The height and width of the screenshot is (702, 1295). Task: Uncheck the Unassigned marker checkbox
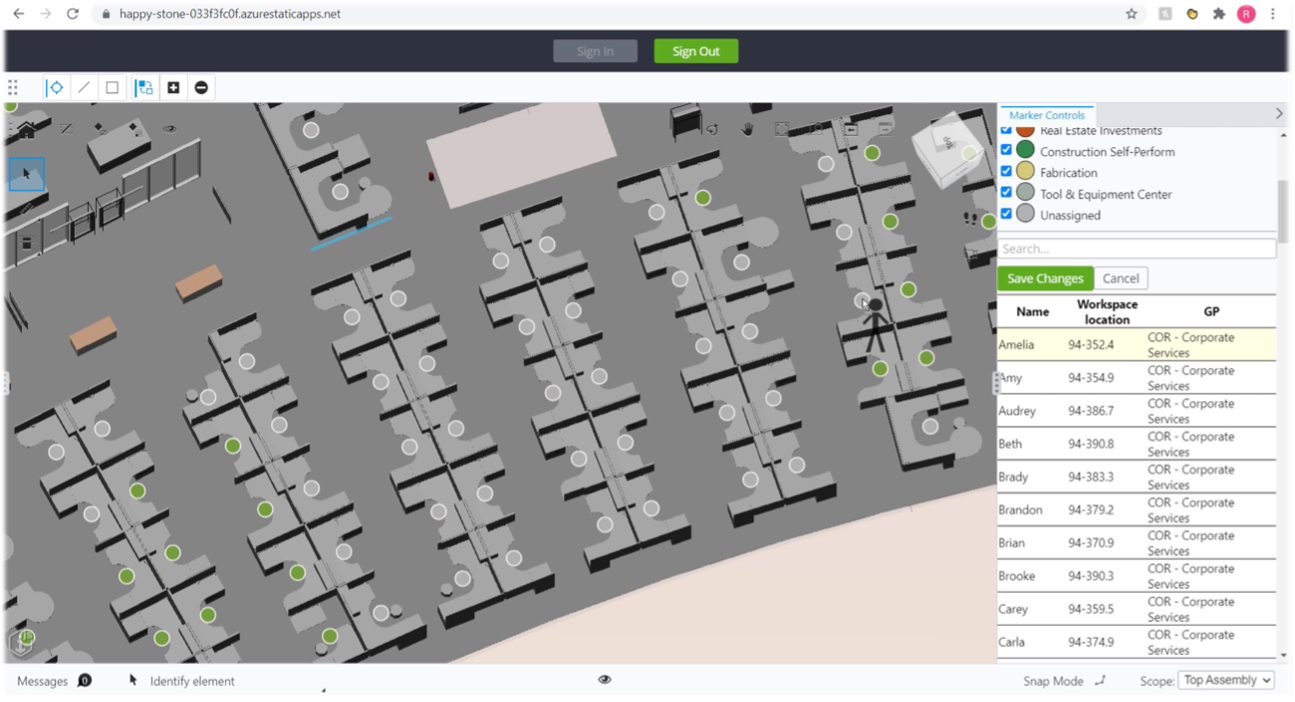(x=1006, y=213)
